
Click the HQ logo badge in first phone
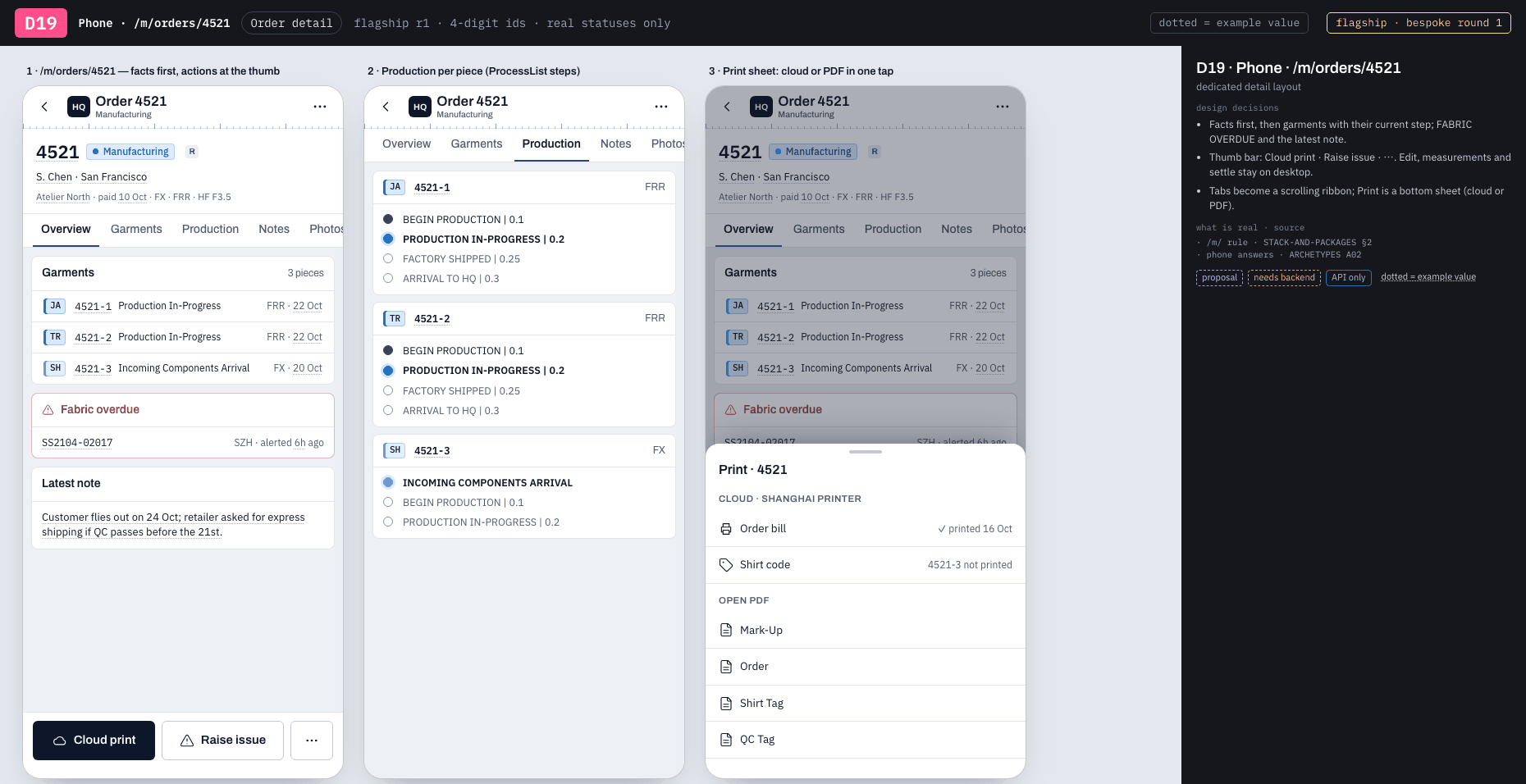tap(79, 107)
